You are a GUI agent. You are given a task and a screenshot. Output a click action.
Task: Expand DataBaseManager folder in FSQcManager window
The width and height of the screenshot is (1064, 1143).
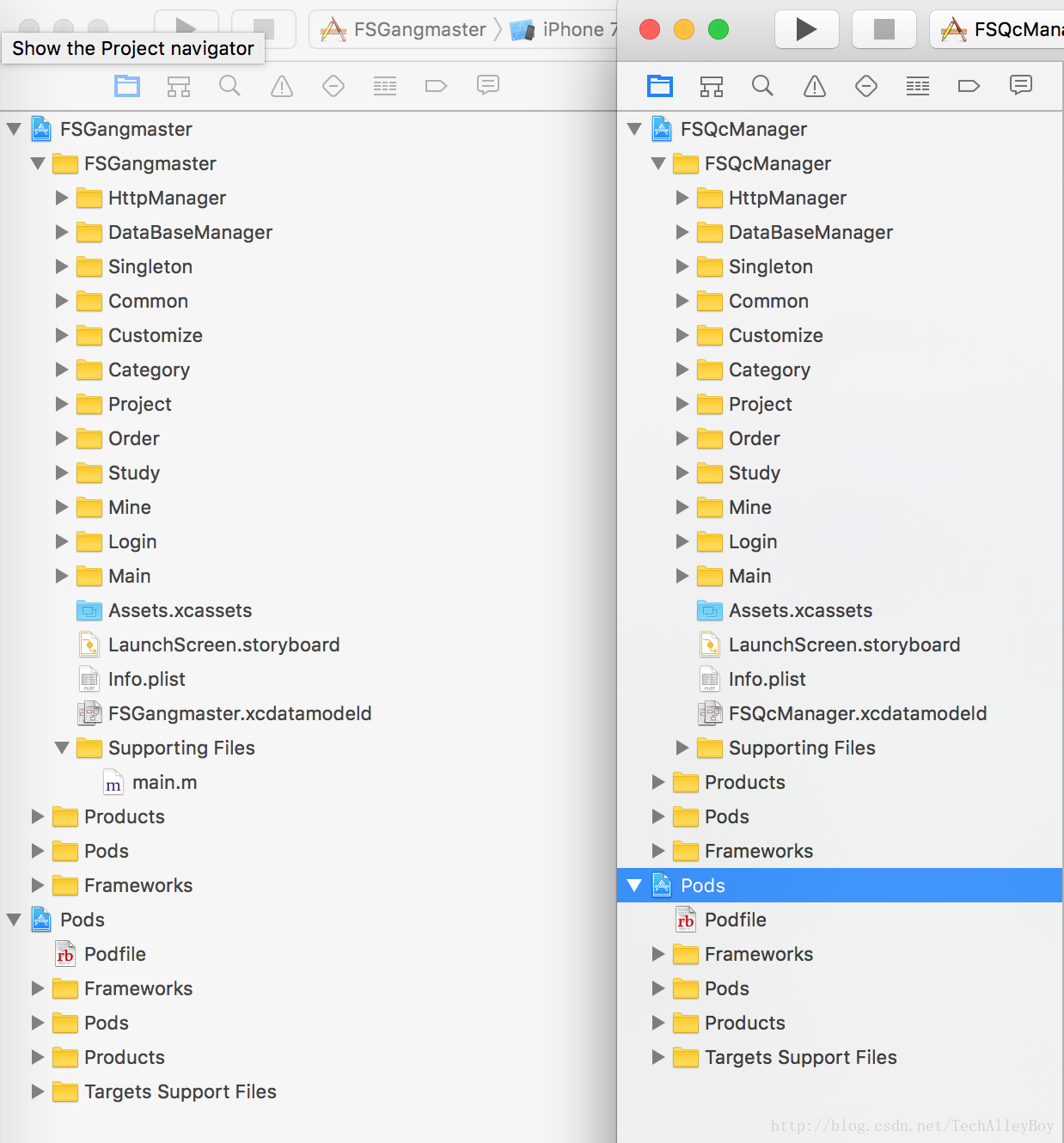682,232
